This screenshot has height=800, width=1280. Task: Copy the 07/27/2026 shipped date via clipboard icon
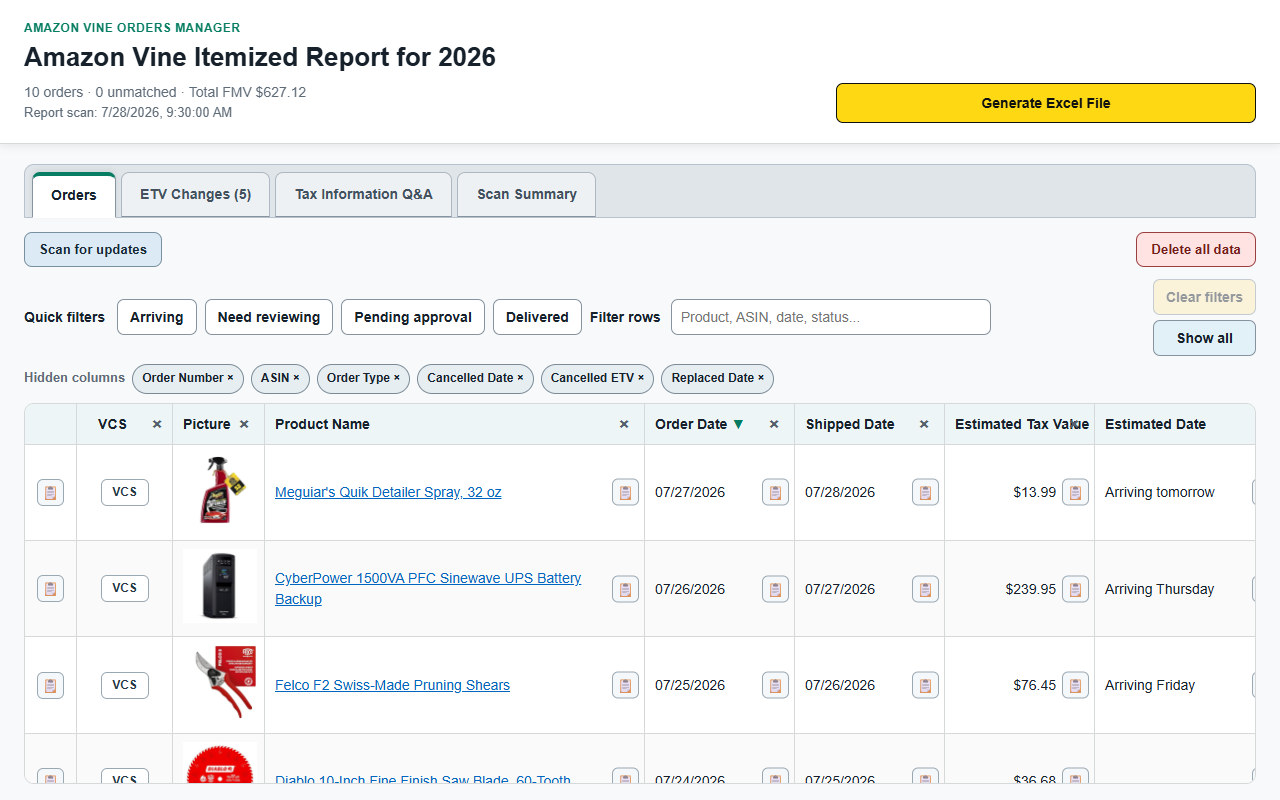925,589
